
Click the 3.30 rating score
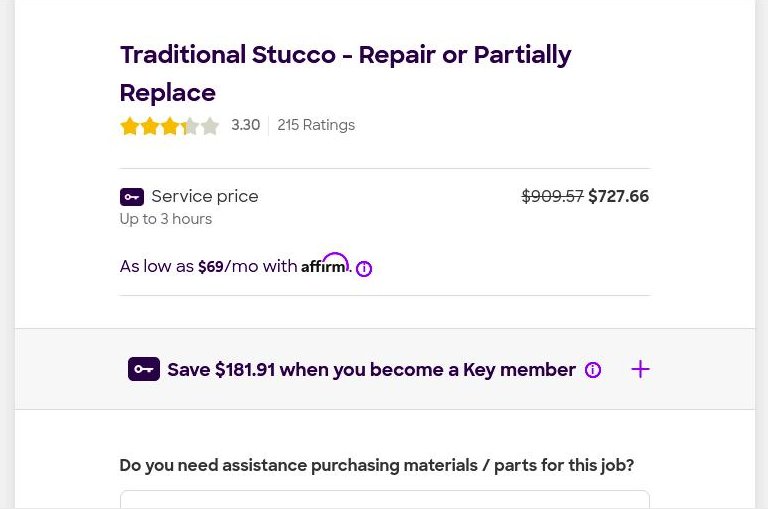click(245, 125)
